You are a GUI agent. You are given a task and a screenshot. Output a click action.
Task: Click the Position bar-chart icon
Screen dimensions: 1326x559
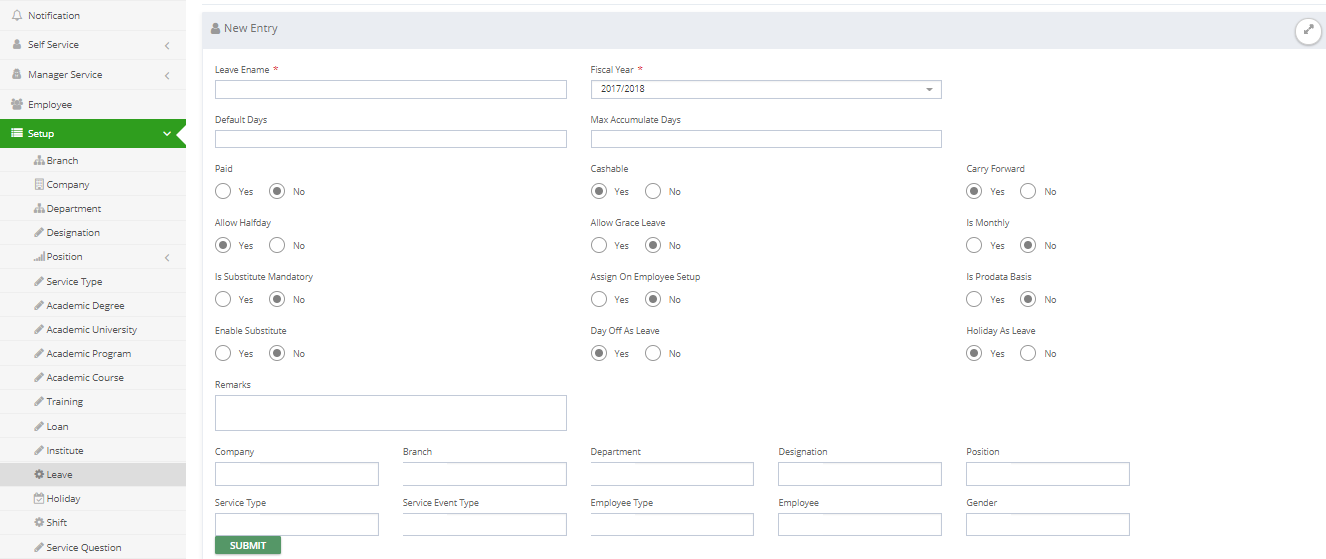[39, 257]
